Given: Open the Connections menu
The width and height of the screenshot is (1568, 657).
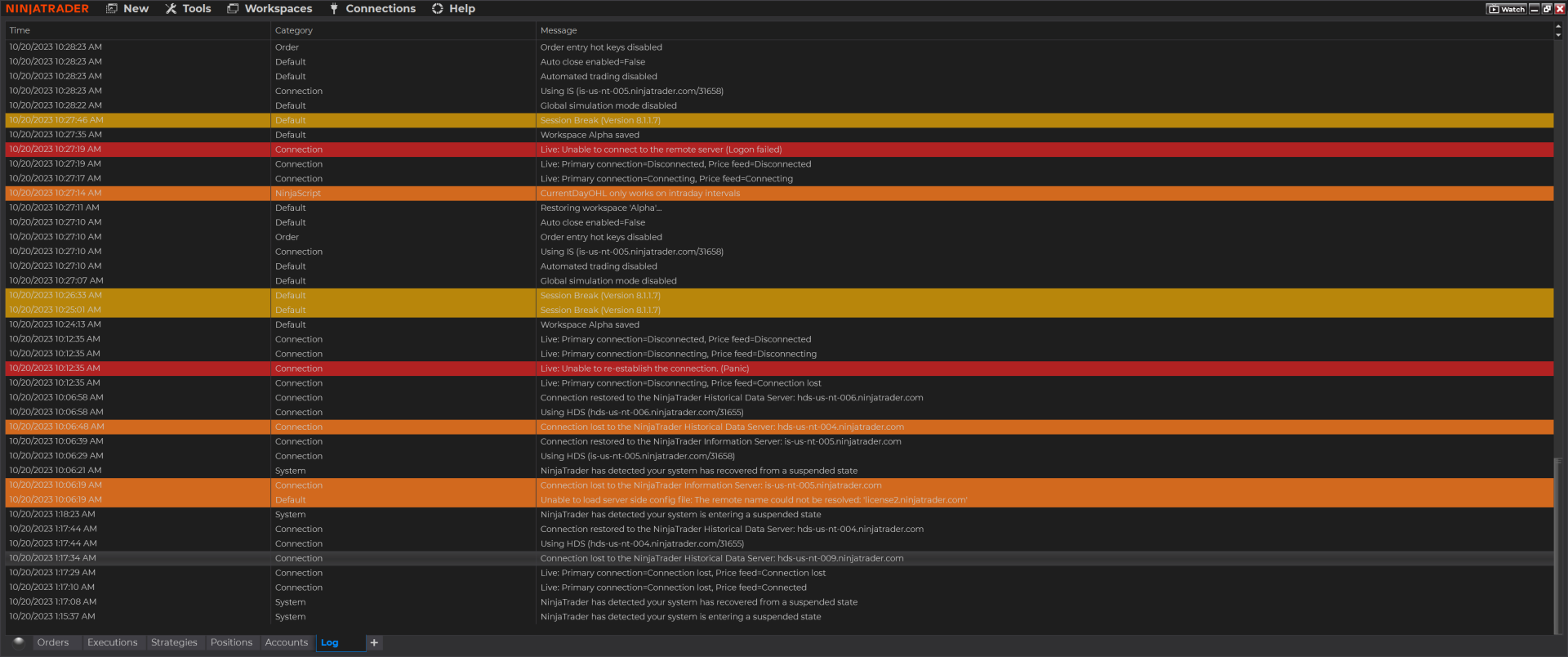Looking at the screenshot, I should (x=372, y=9).
